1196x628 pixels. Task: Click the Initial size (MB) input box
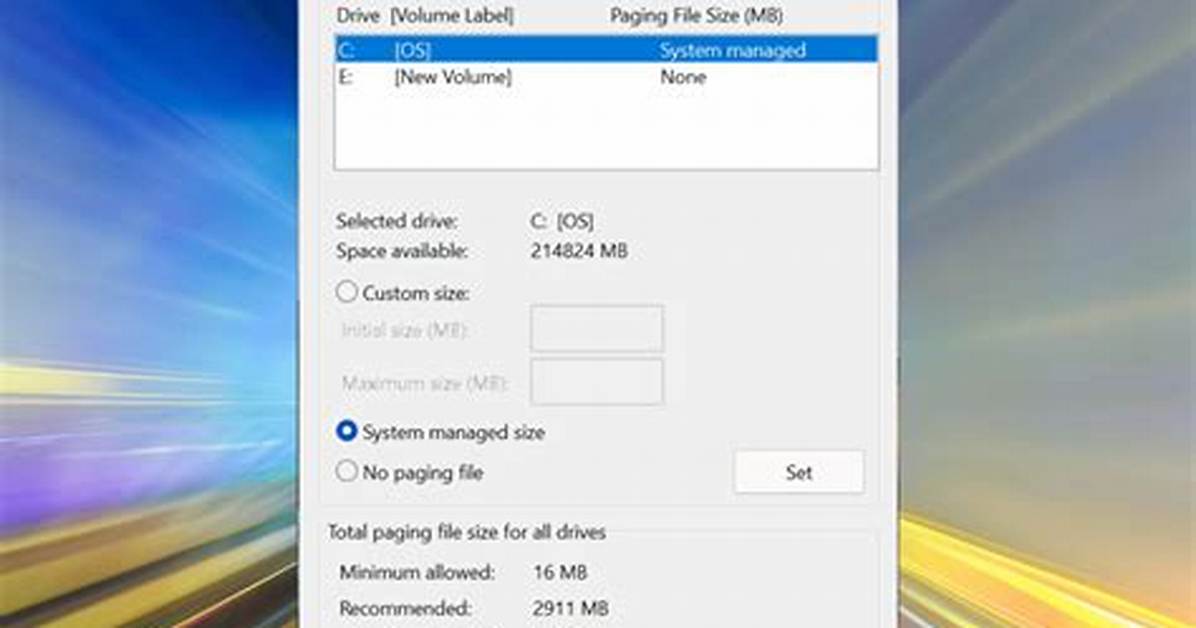pyautogui.click(x=597, y=329)
